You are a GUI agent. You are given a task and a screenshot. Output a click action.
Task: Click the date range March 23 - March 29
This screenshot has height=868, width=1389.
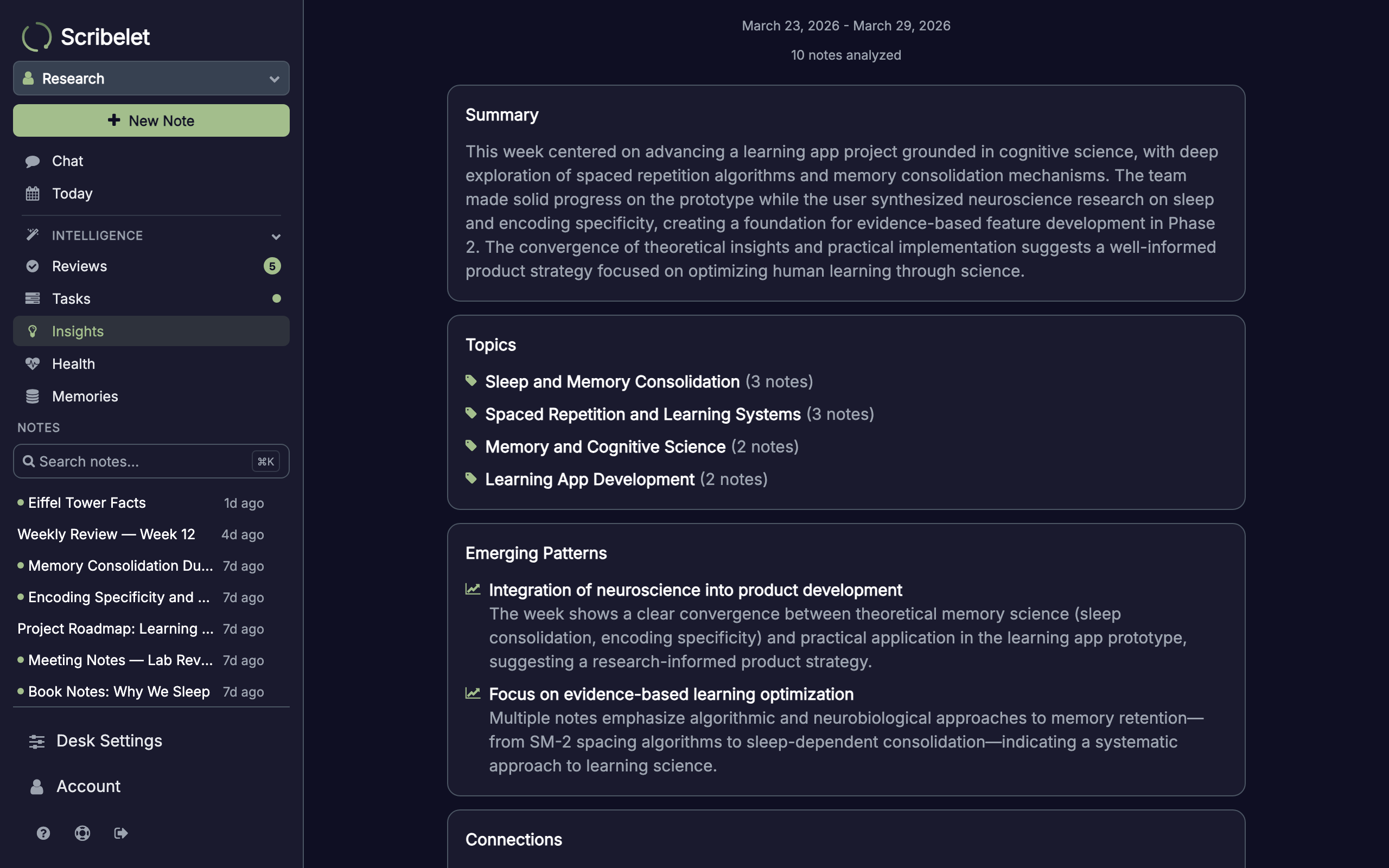coord(846,26)
